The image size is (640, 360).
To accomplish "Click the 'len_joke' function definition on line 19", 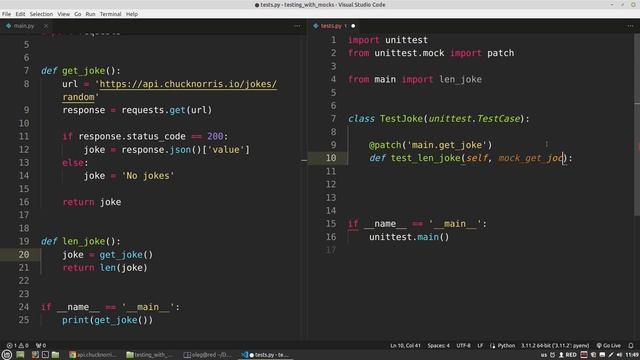I will point(84,241).
